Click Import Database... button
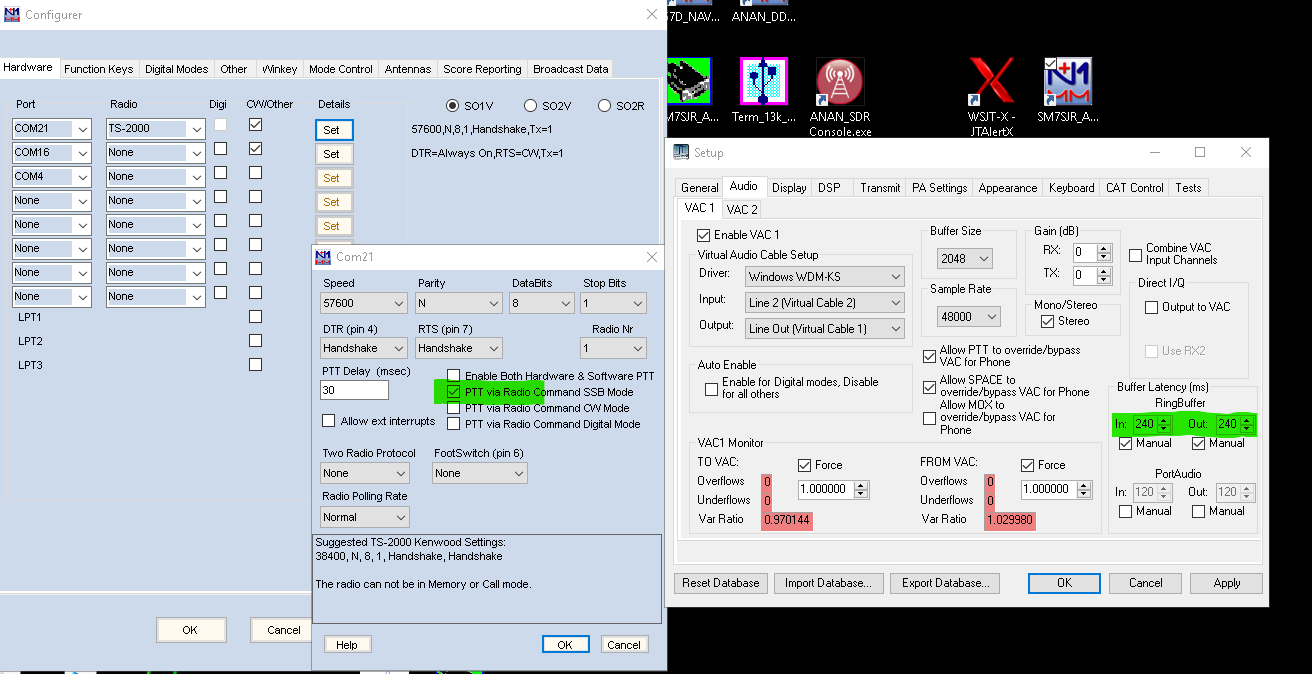 (x=827, y=583)
